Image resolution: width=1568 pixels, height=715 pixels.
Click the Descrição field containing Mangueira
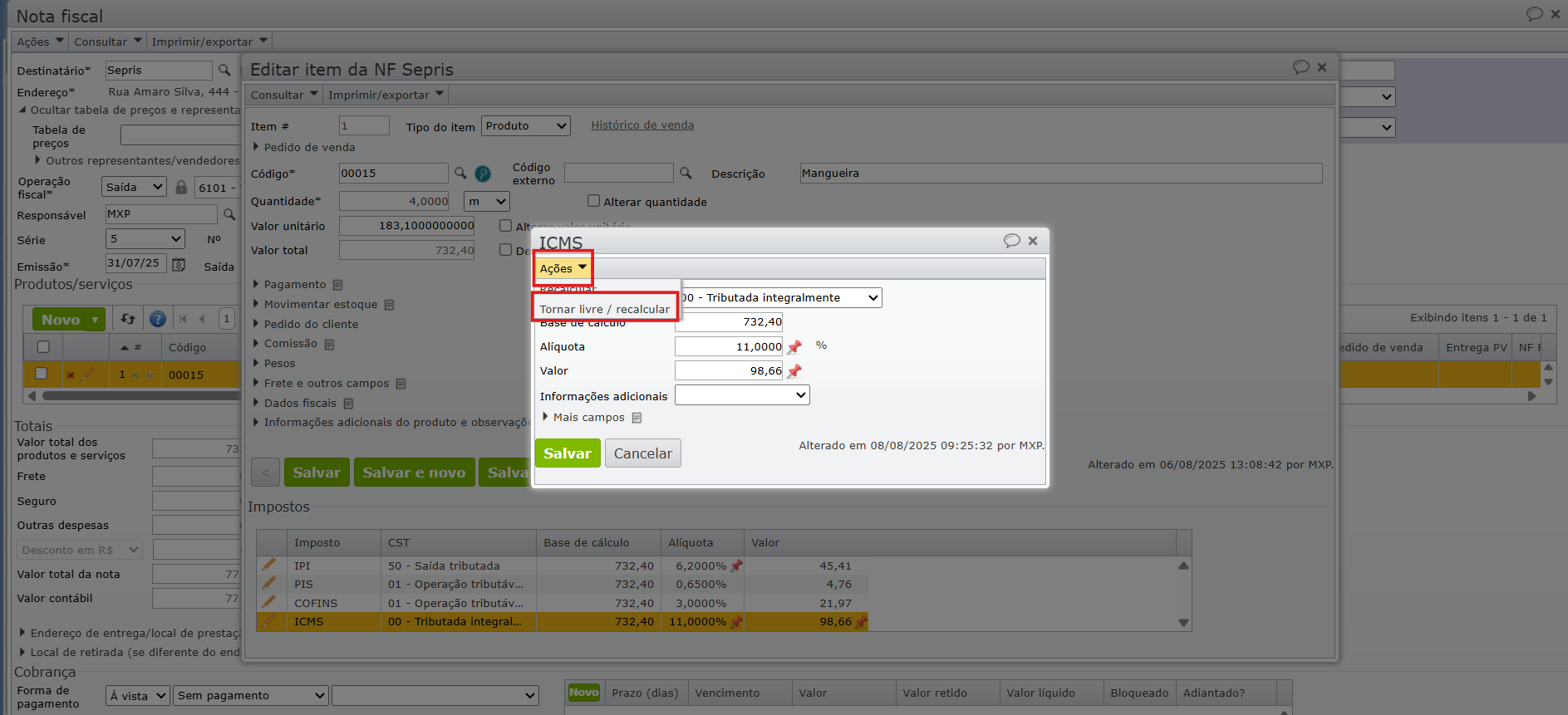[1061, 173]
